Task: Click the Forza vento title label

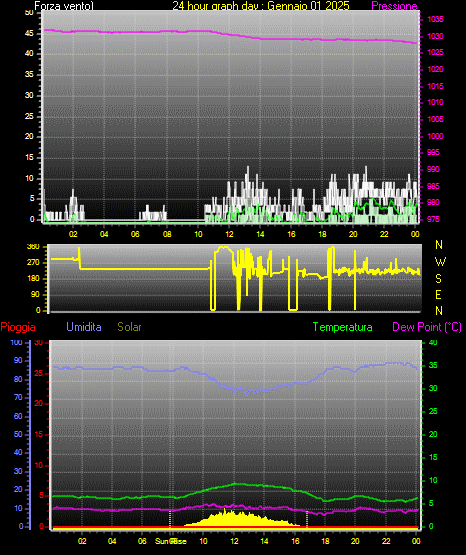Action: [x=64, y=6]
